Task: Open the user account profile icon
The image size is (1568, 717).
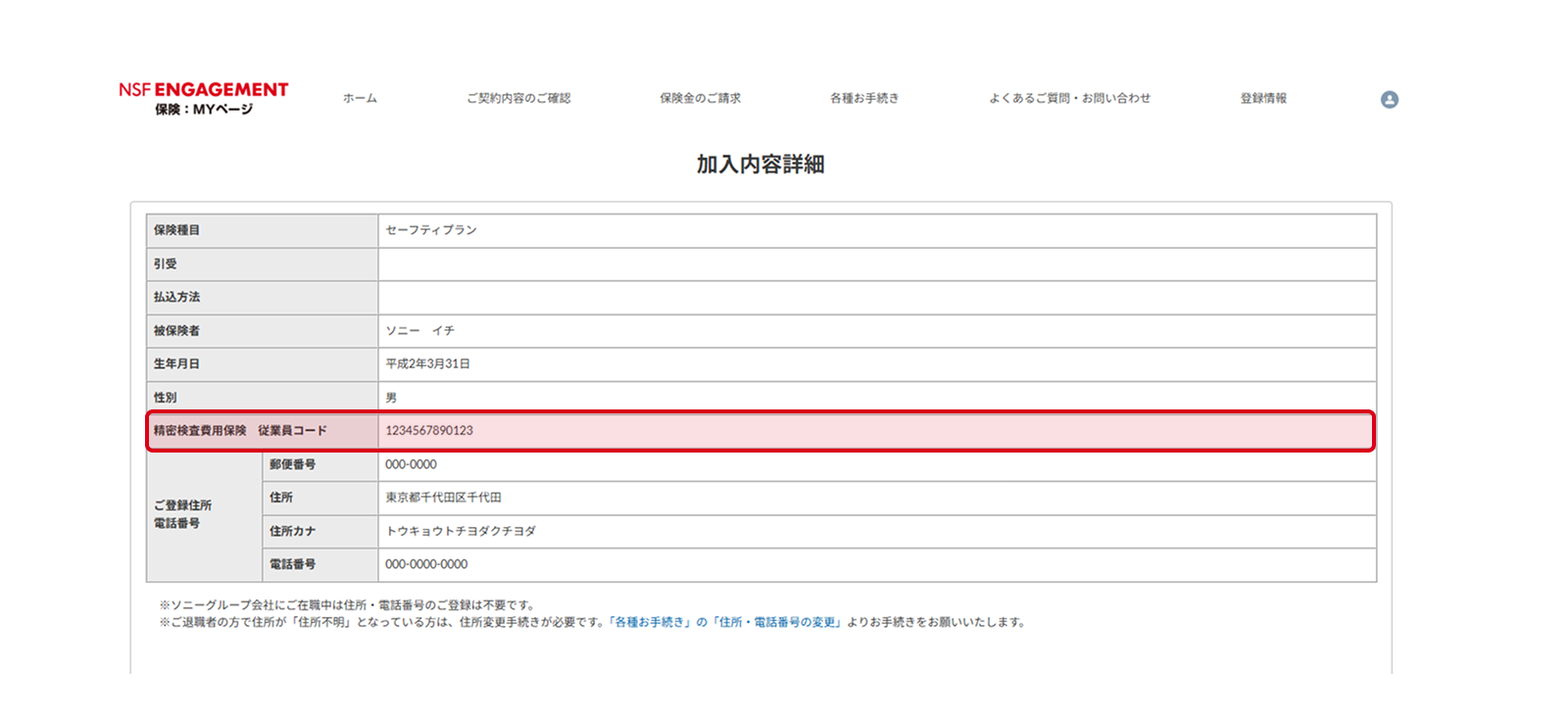Action: (1389, 99)
